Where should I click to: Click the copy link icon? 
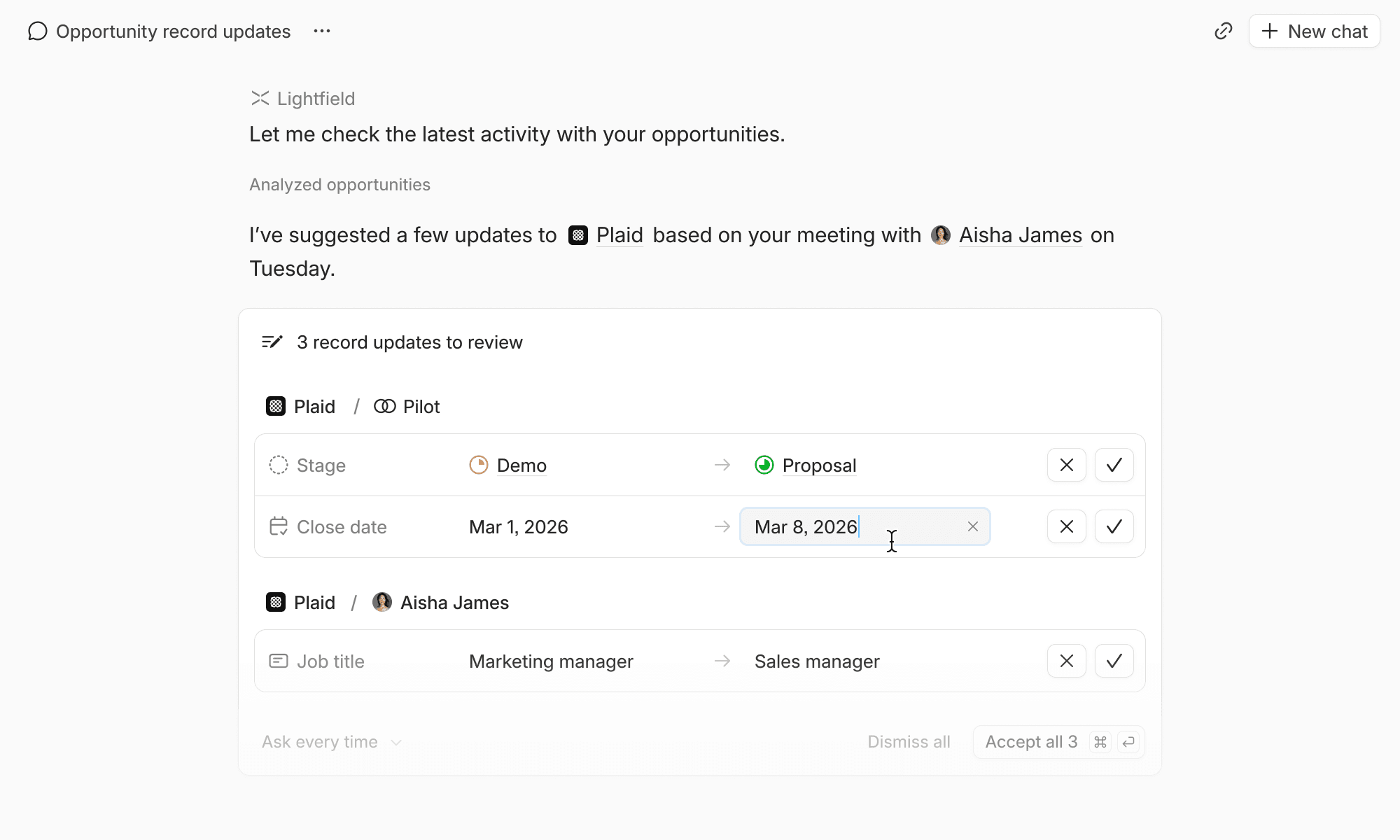click(x=1223, y=31)
